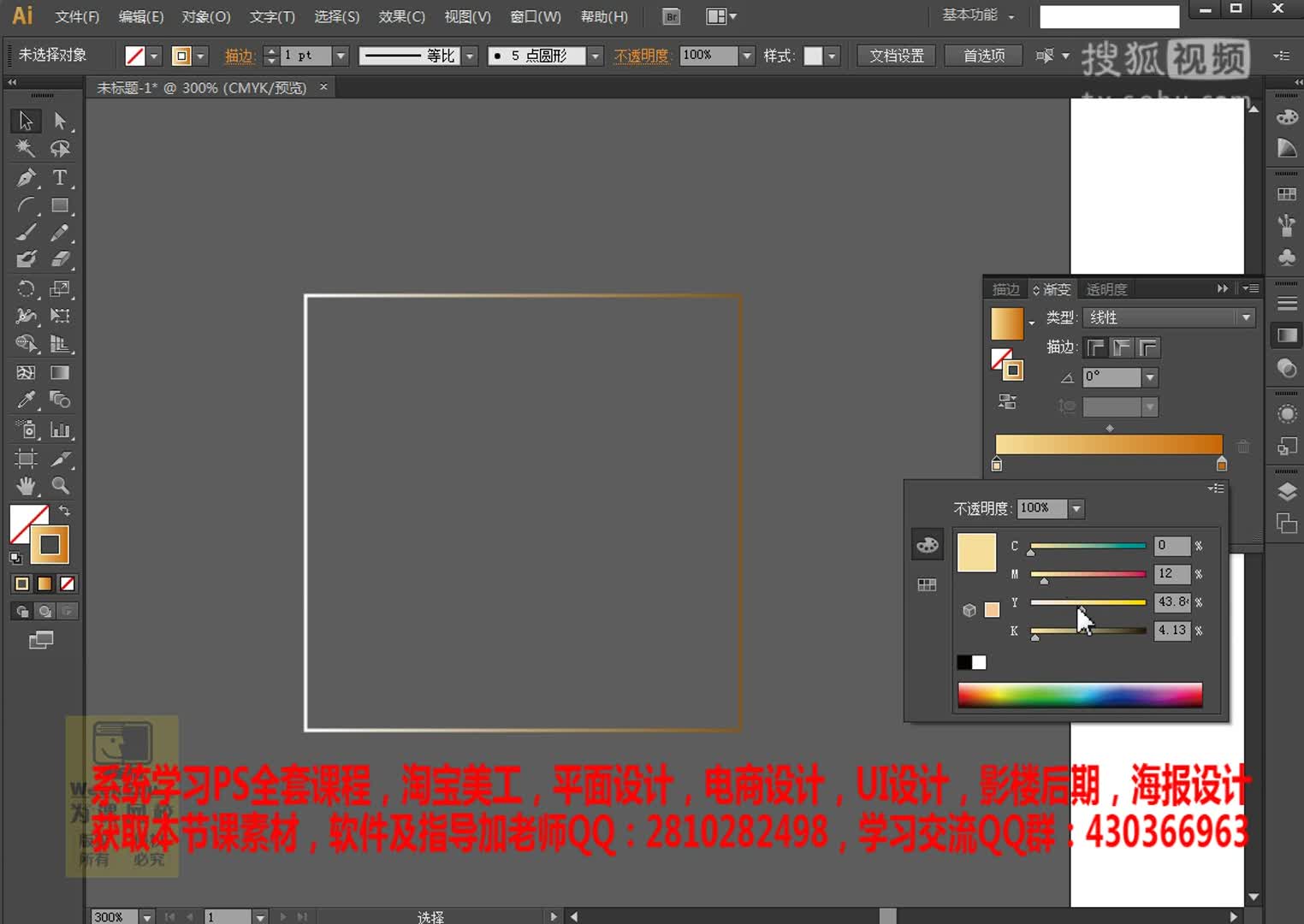Open the 效果(C) menu
The height and width of the screenshot is (924, 1304).
tap(401, 16)
